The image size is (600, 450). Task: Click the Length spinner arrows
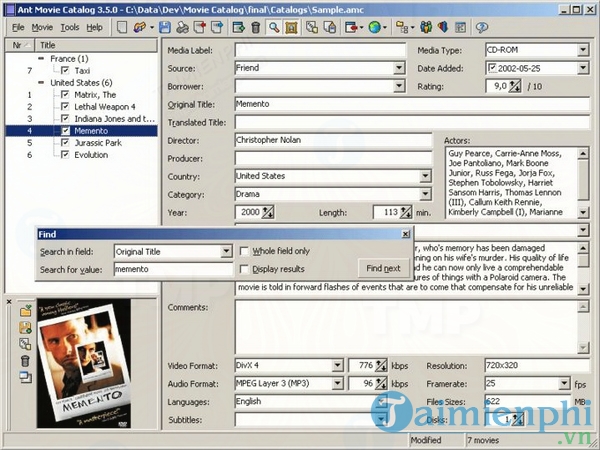click(405, 212)
